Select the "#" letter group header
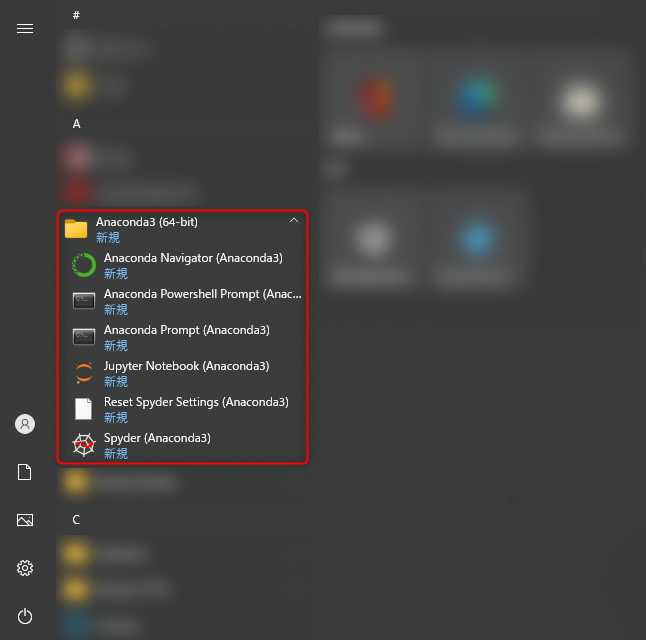646x640 pixels. pyautogui.click(x=77, y=15)
